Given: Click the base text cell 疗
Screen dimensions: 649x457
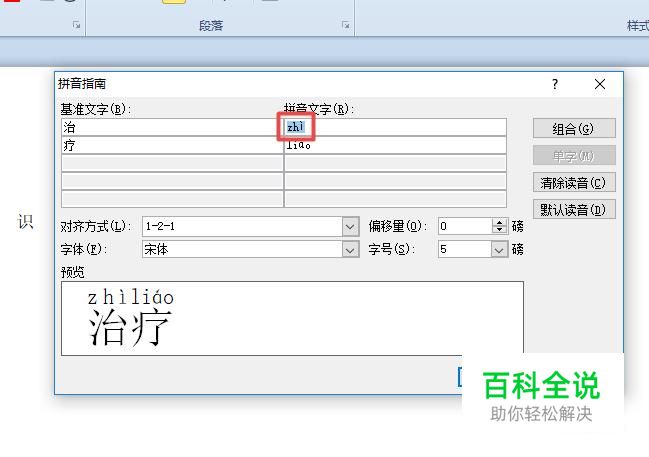Looking at the screenshot, I should pyautogui.click(x=172, y=145).
